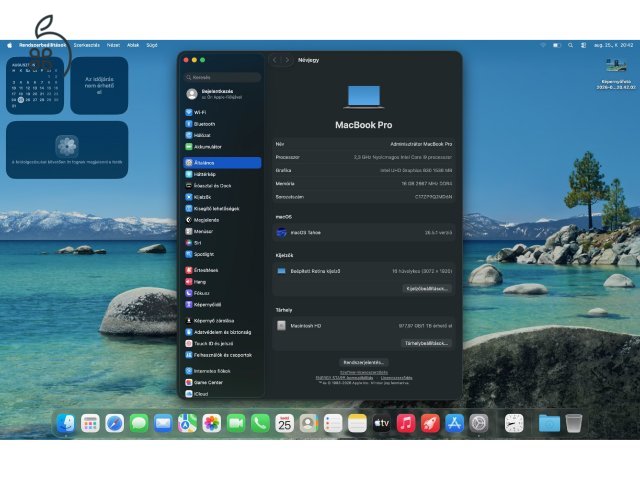The image size is (640, 480).
Task: Open the Nézet menu
Action: (x=113, y=45)
